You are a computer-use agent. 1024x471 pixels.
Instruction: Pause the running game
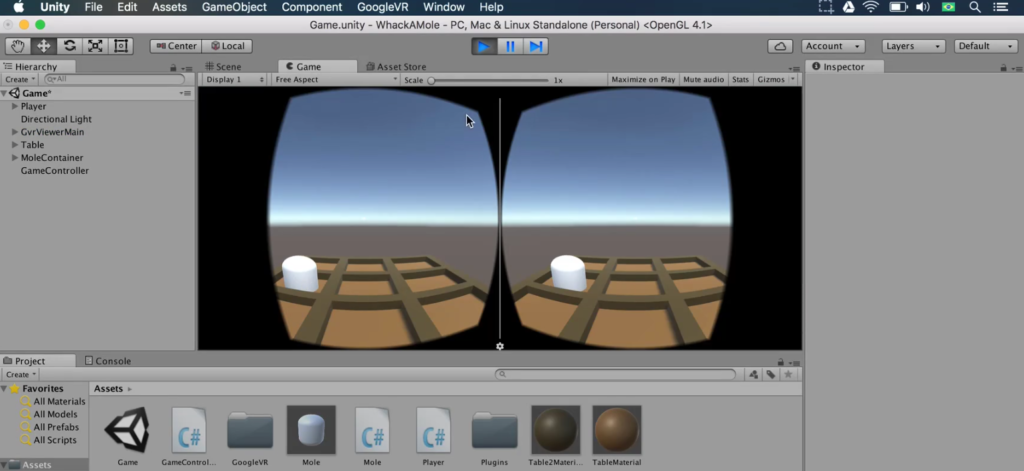[x=510, y=46]
